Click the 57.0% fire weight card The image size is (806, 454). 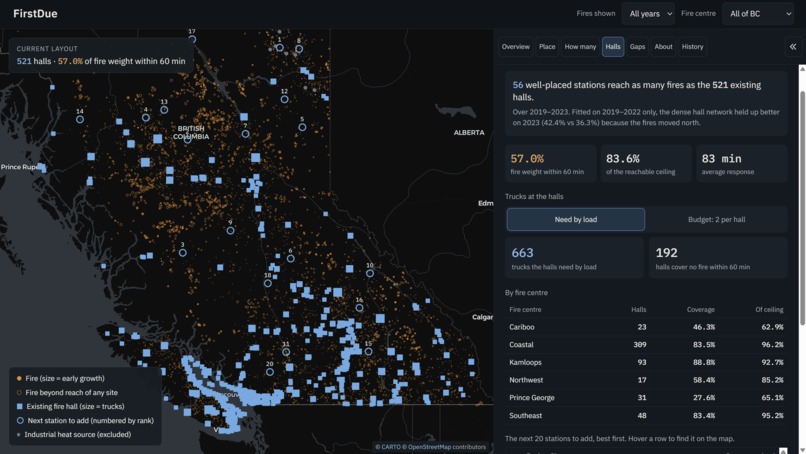551,164
